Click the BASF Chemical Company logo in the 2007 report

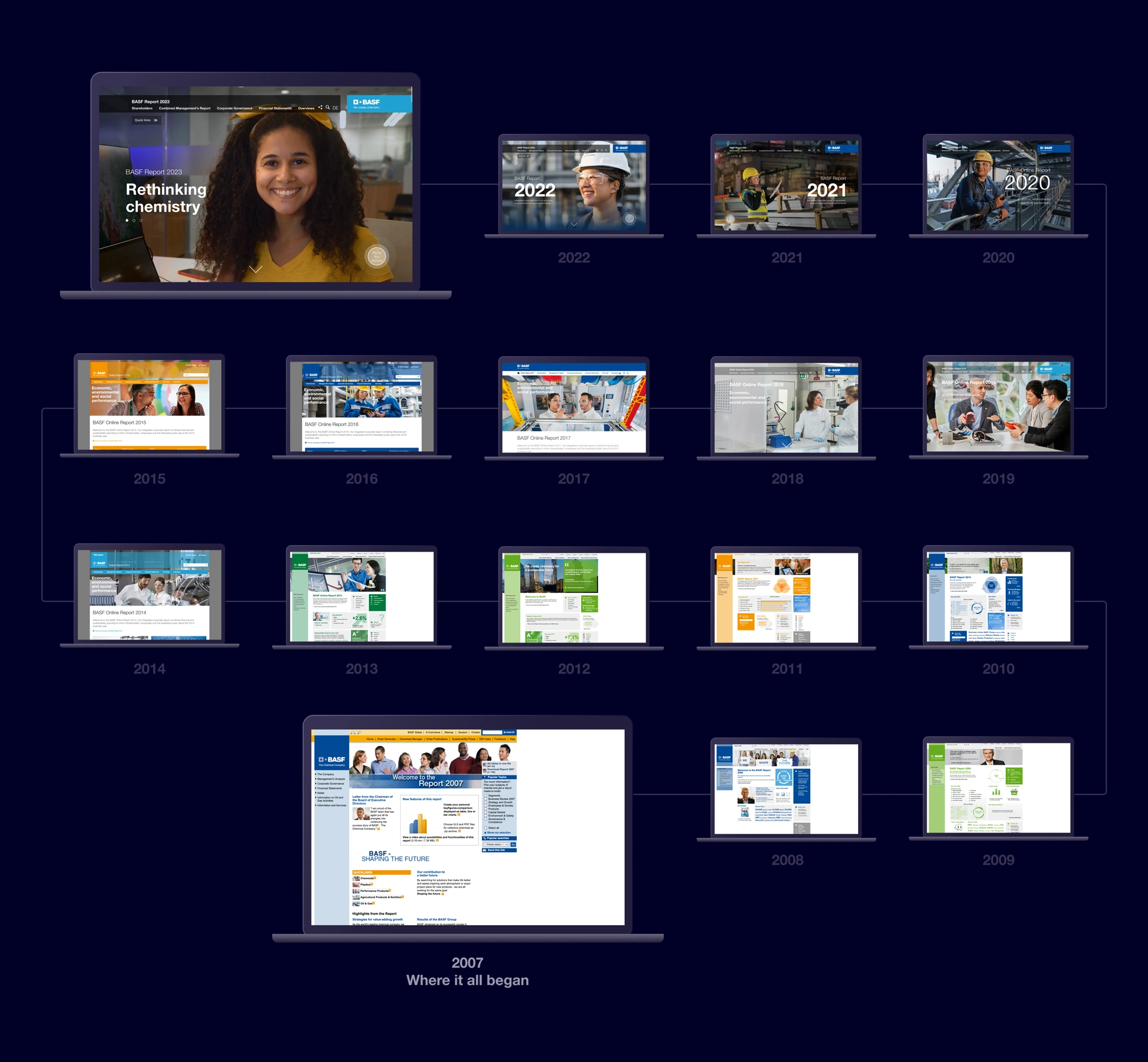332,761
